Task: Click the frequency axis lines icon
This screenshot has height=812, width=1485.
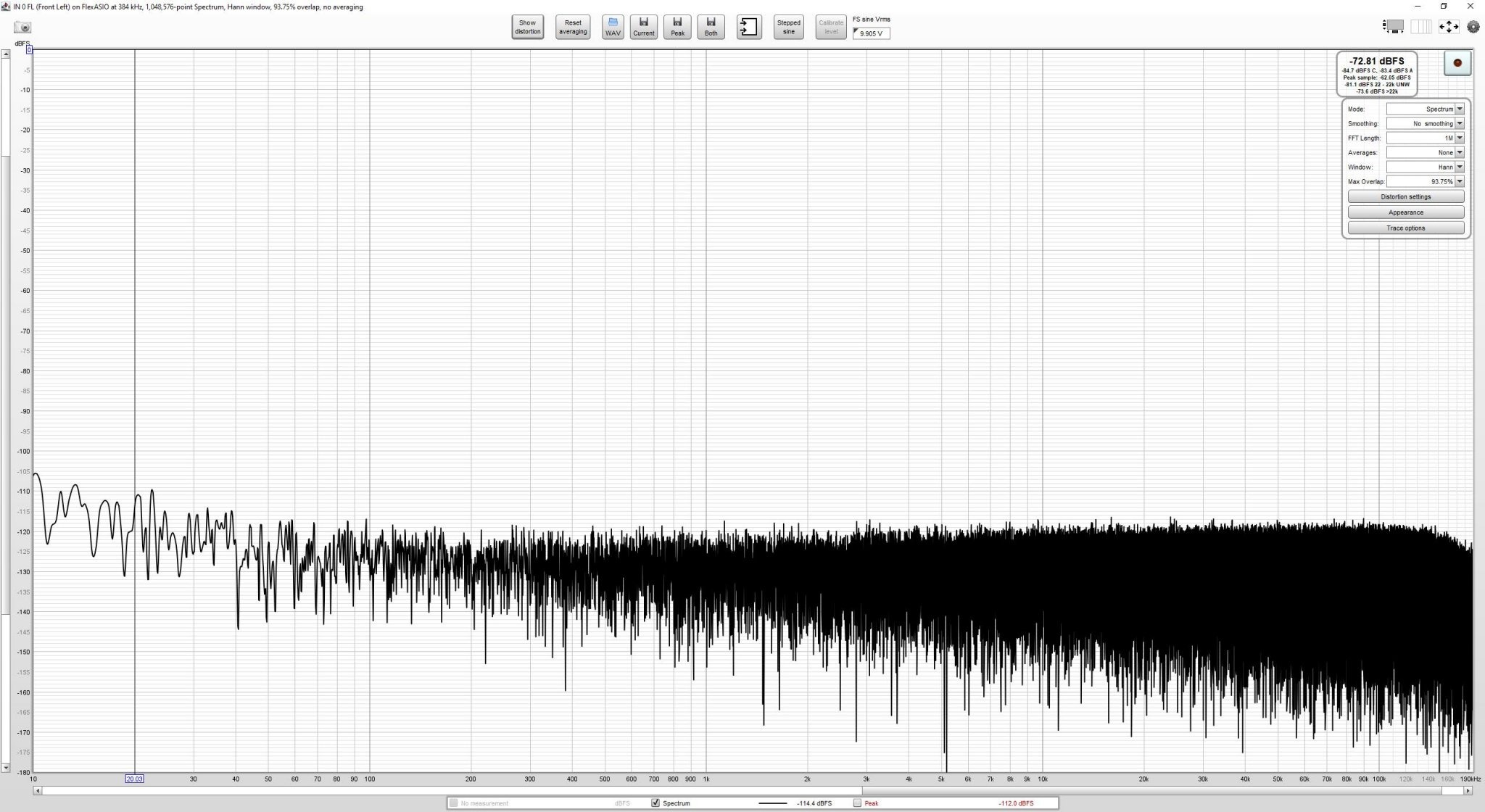Action: coord(1421,27)
